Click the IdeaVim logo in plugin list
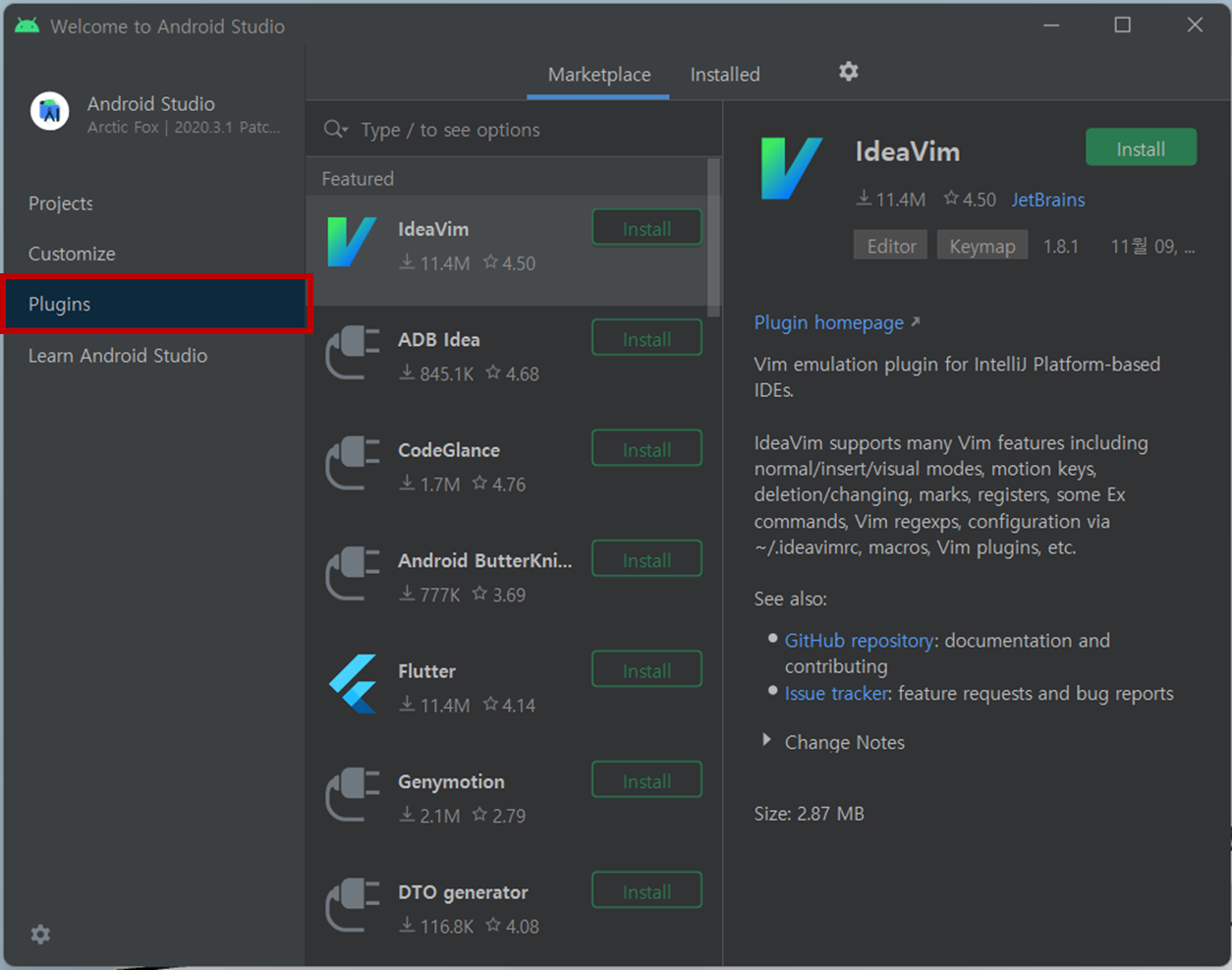 coord(352,242)
